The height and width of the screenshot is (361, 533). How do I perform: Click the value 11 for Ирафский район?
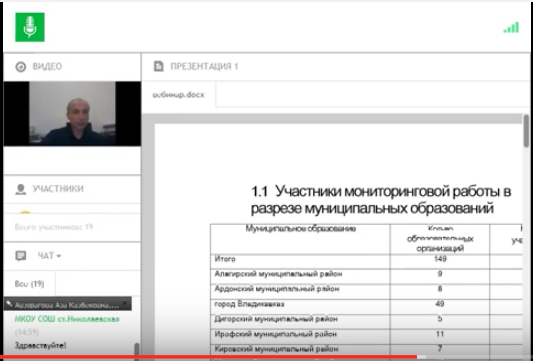tap(440, 334)
